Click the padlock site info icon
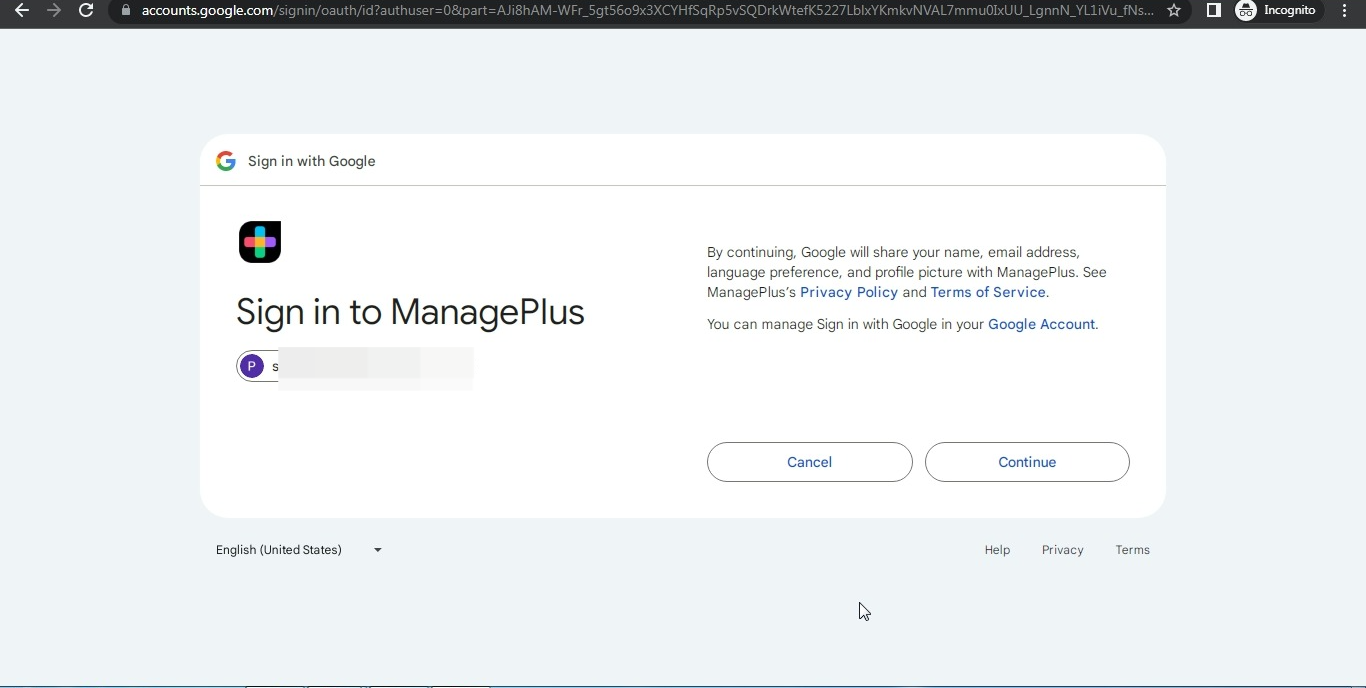The image size is (1366, 688). (125, 10)
